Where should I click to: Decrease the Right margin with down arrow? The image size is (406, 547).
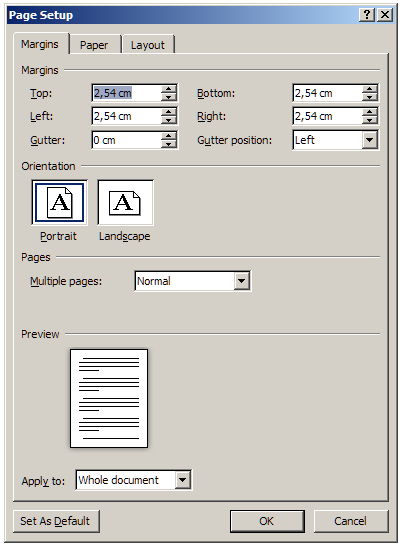point(370,120)
